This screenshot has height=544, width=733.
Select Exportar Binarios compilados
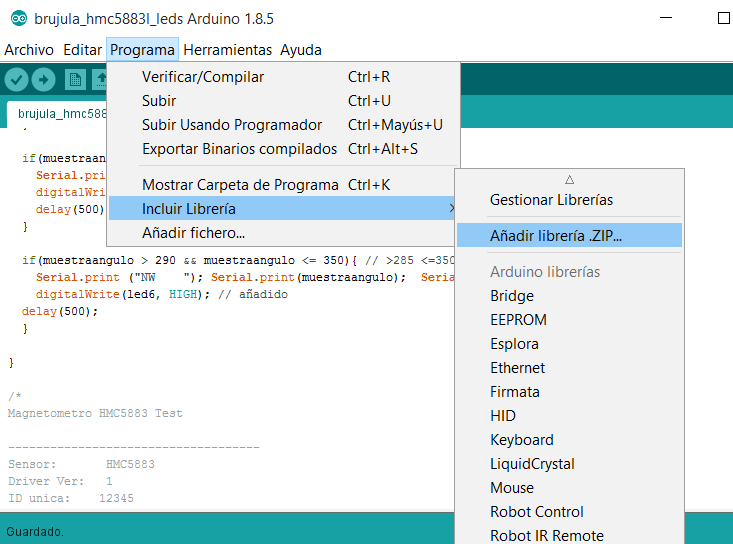[239, 149]
